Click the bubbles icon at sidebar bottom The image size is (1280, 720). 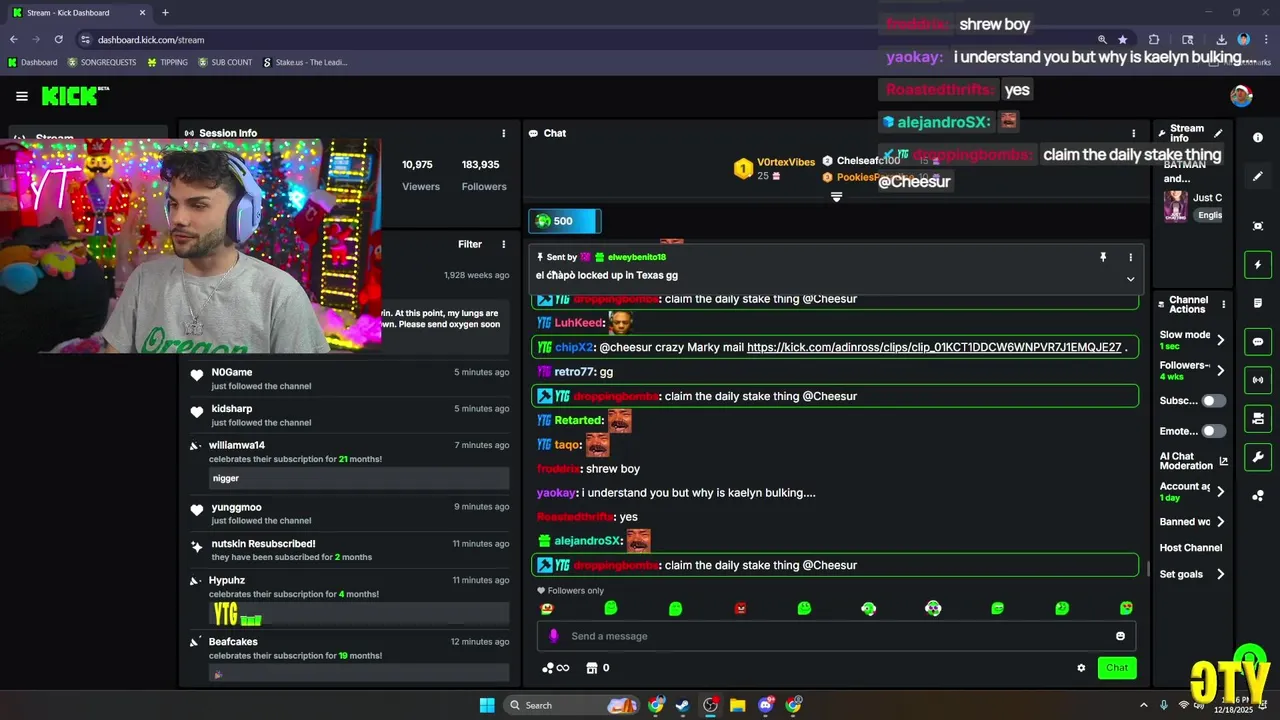(x=1258, y=494)
